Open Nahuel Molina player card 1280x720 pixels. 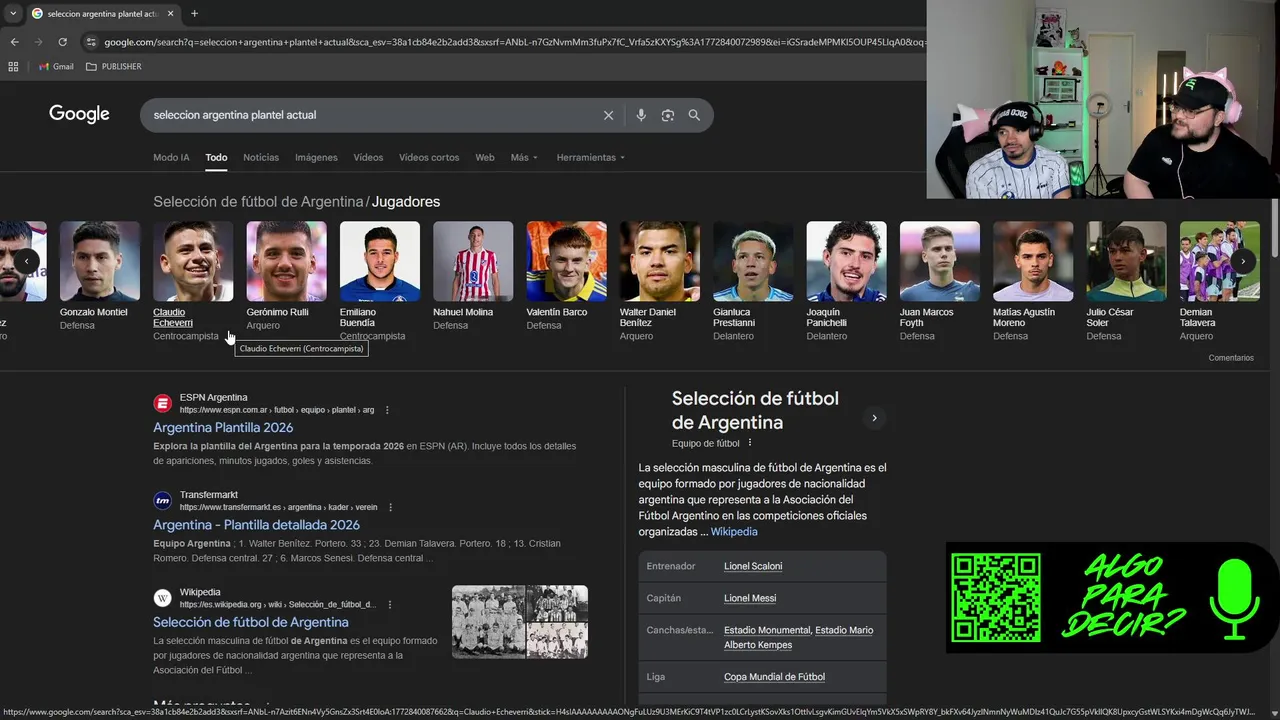point(473,275)
